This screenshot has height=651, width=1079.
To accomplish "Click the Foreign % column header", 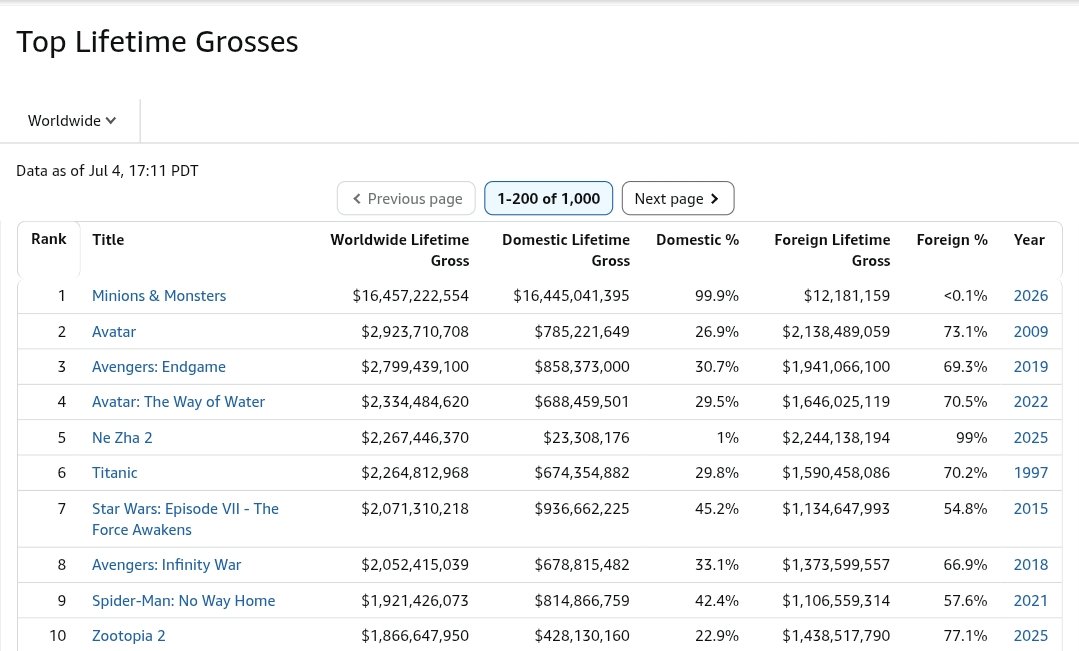I will point(952,239).
